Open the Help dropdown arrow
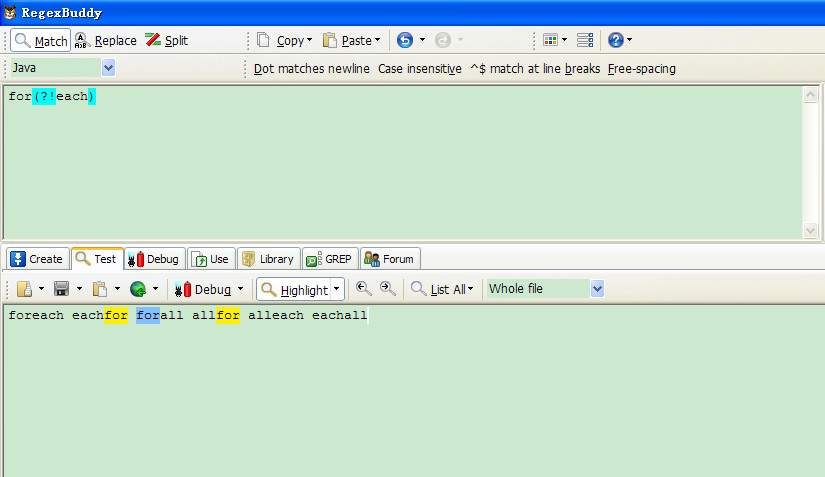Screen dimensions: 825x477 629,40
